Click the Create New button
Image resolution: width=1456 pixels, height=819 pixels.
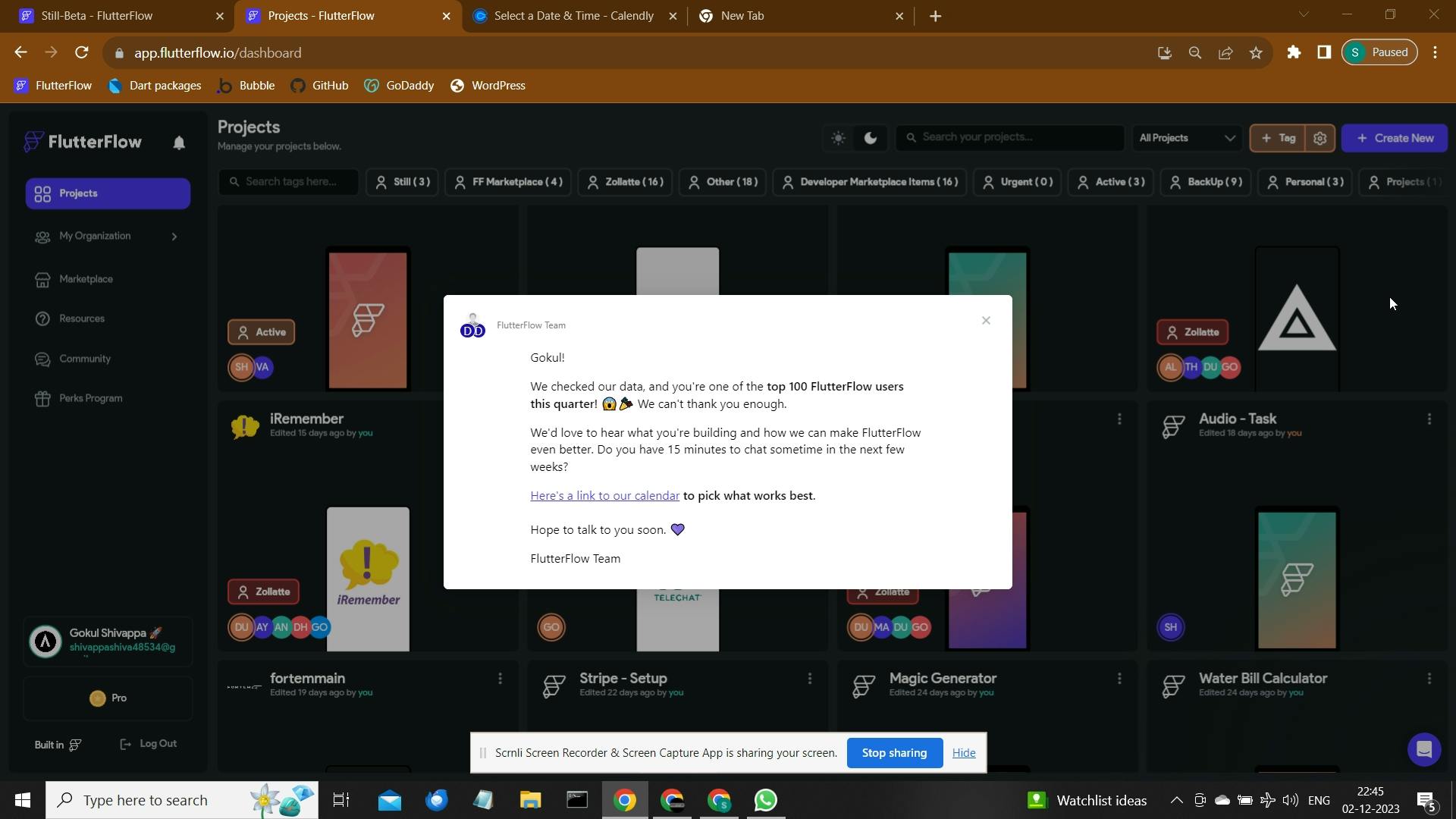click(x=1394, y=138)
